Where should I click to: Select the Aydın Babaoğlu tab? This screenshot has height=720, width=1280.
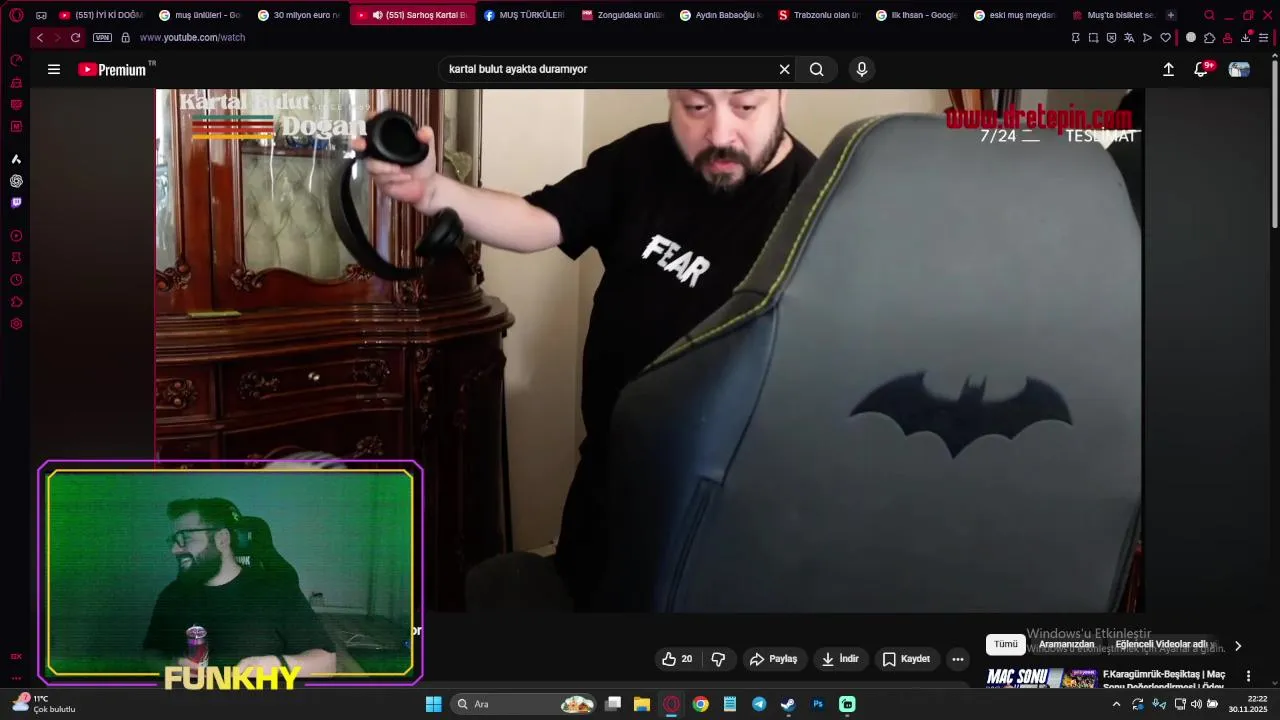(720, 15)
